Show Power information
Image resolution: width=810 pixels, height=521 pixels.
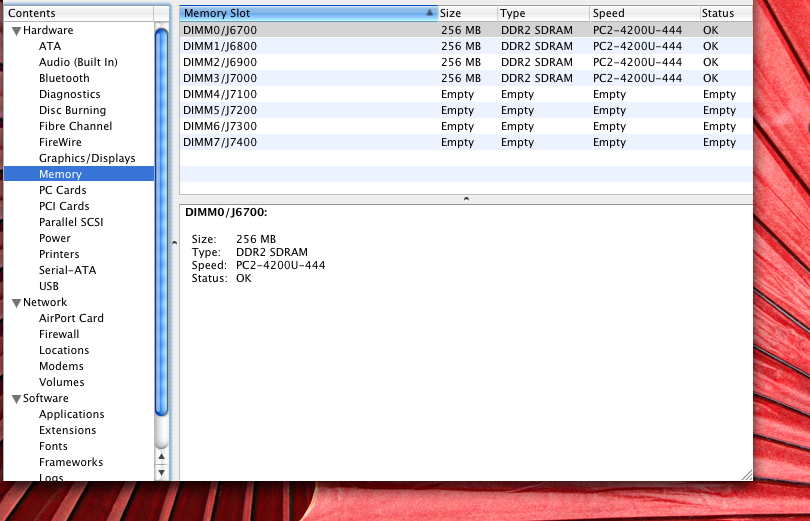(x=55, y=238)
